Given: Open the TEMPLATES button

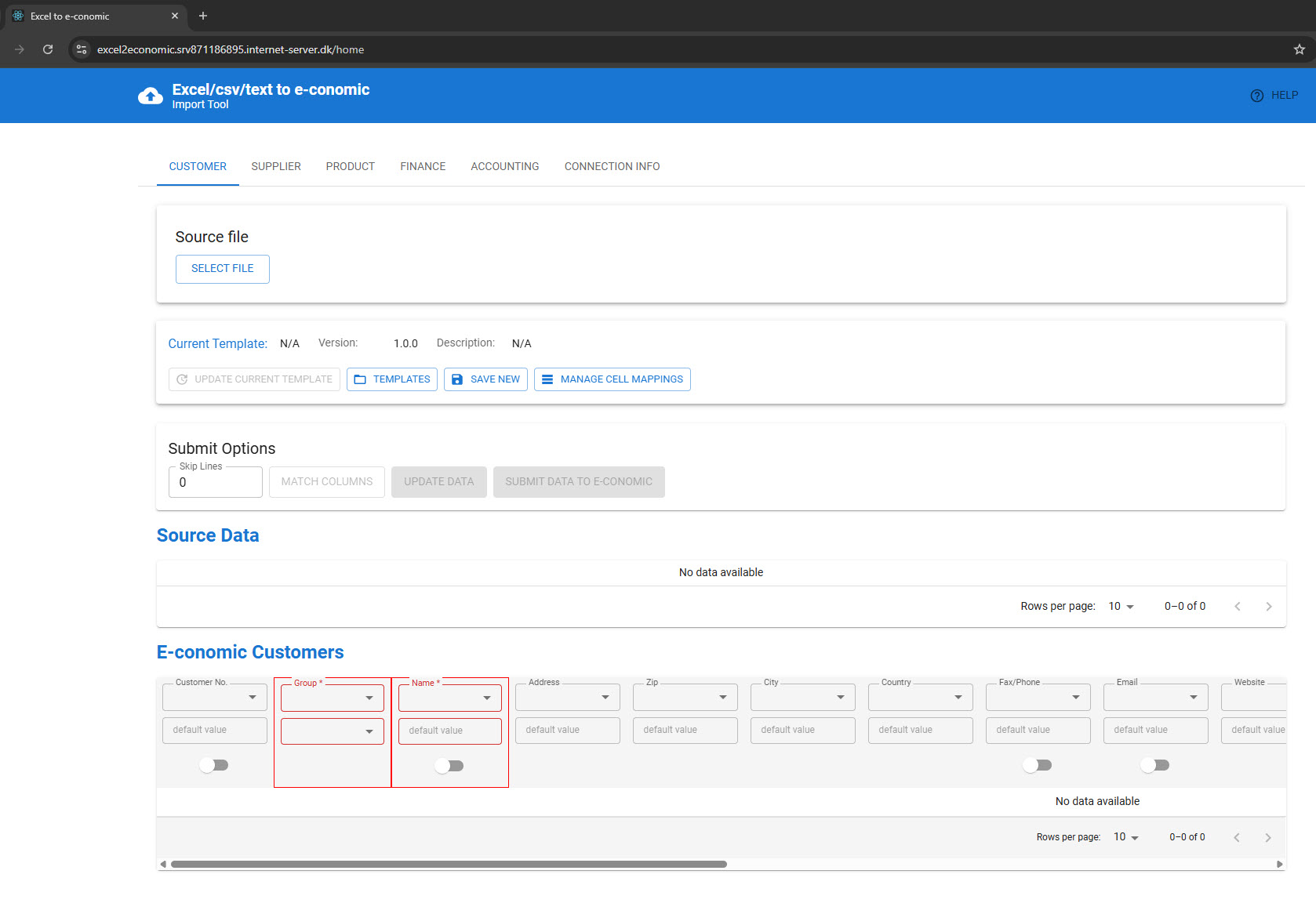Looking at the screenshot, I should point(392,379).
